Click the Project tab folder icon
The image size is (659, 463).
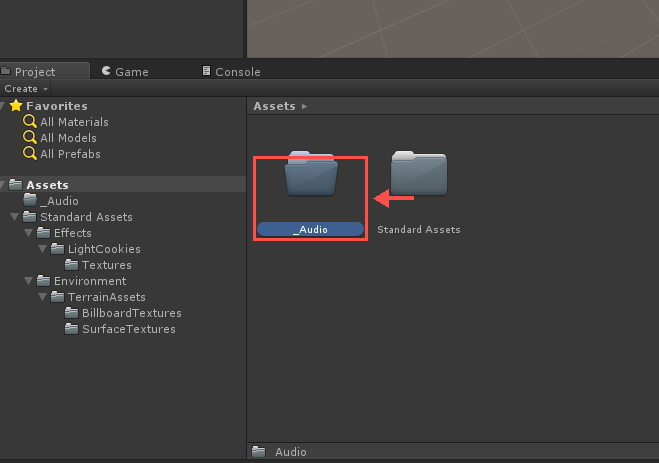5,71
